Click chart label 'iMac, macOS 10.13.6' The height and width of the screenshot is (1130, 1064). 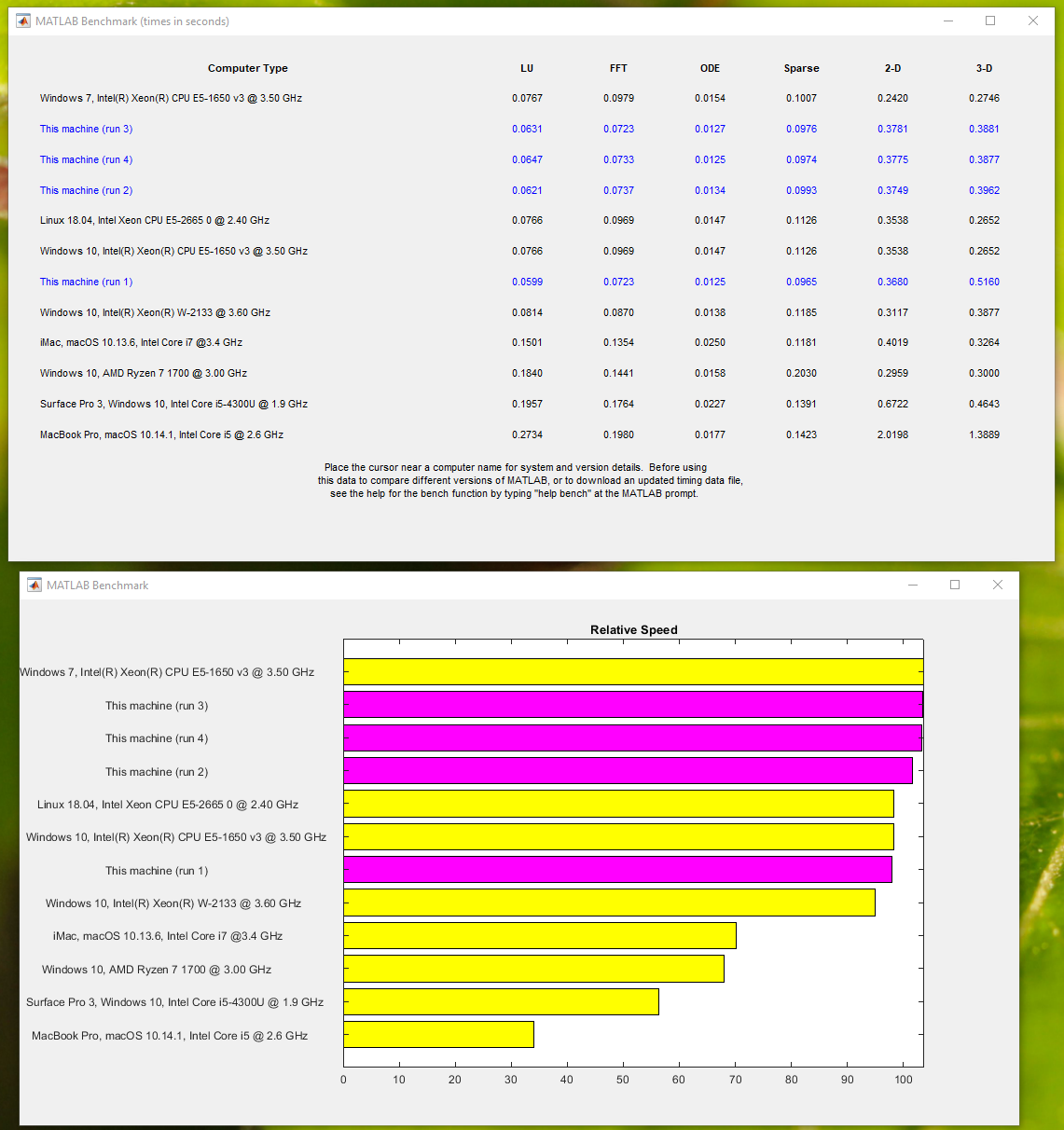[x=168, y=935]
